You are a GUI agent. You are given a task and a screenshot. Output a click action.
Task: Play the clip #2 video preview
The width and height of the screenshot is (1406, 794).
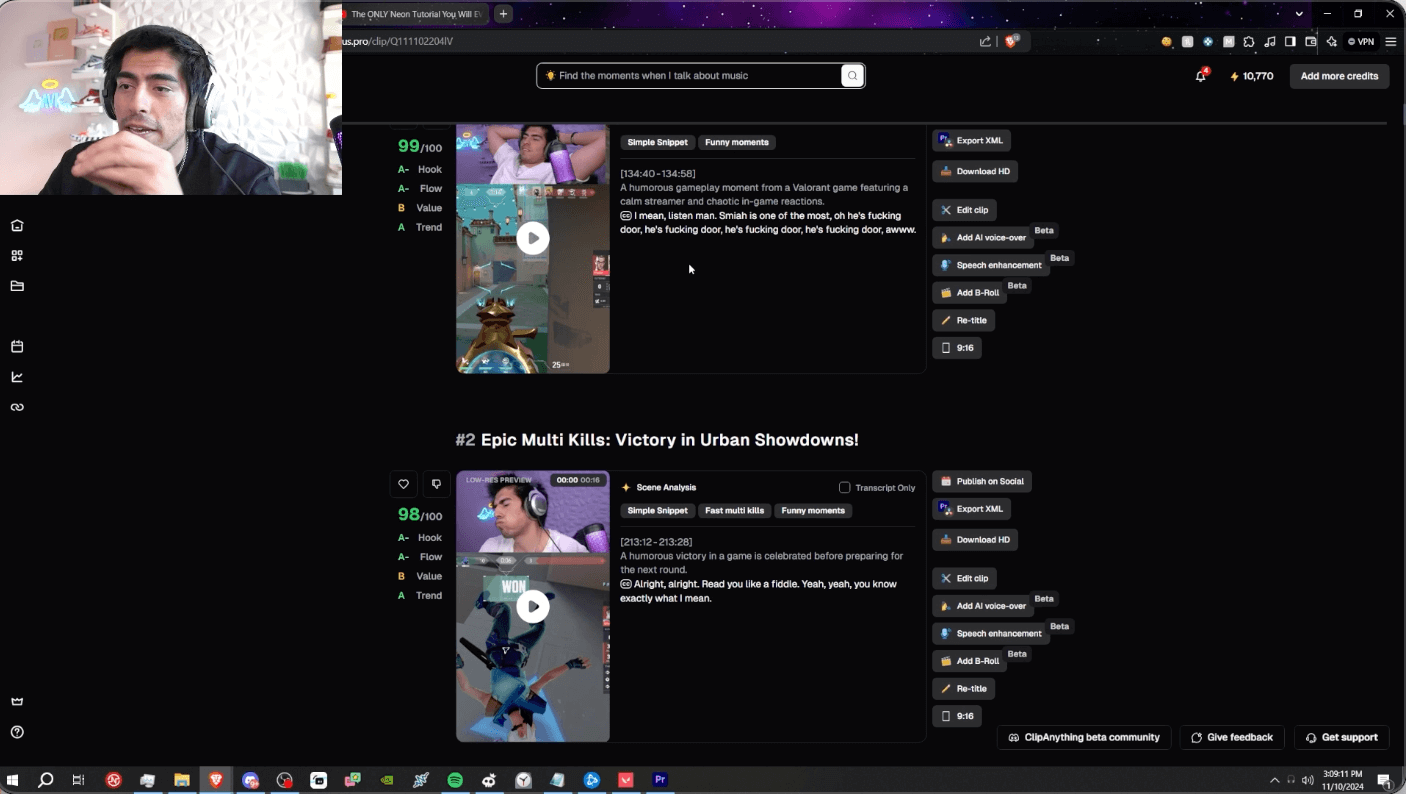click(x=533, y=606)
